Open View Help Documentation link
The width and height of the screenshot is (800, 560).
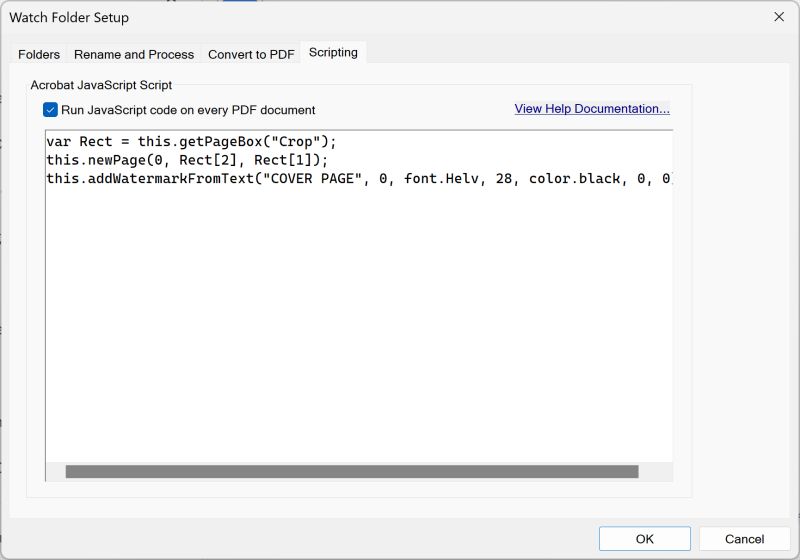tap(592, 109)
